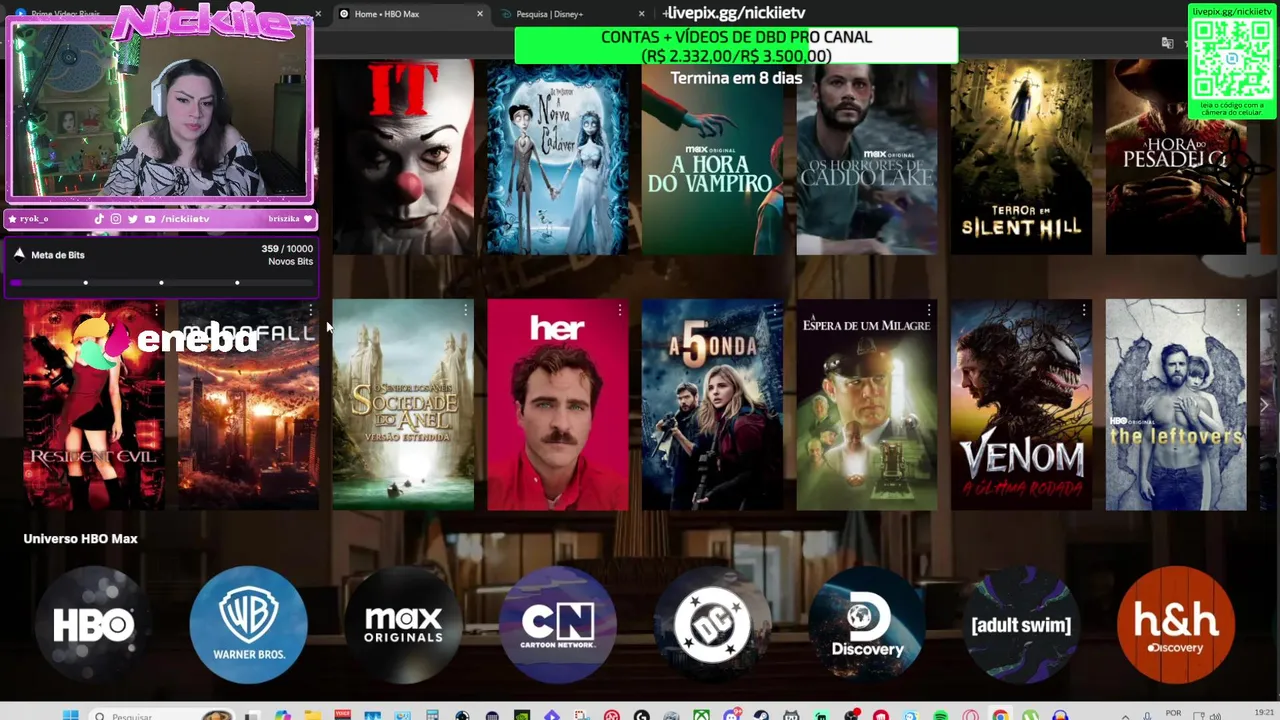Open A Hora do Vampiro poster
This screenshot has width=1280, height=720.
tap(712, 157)
